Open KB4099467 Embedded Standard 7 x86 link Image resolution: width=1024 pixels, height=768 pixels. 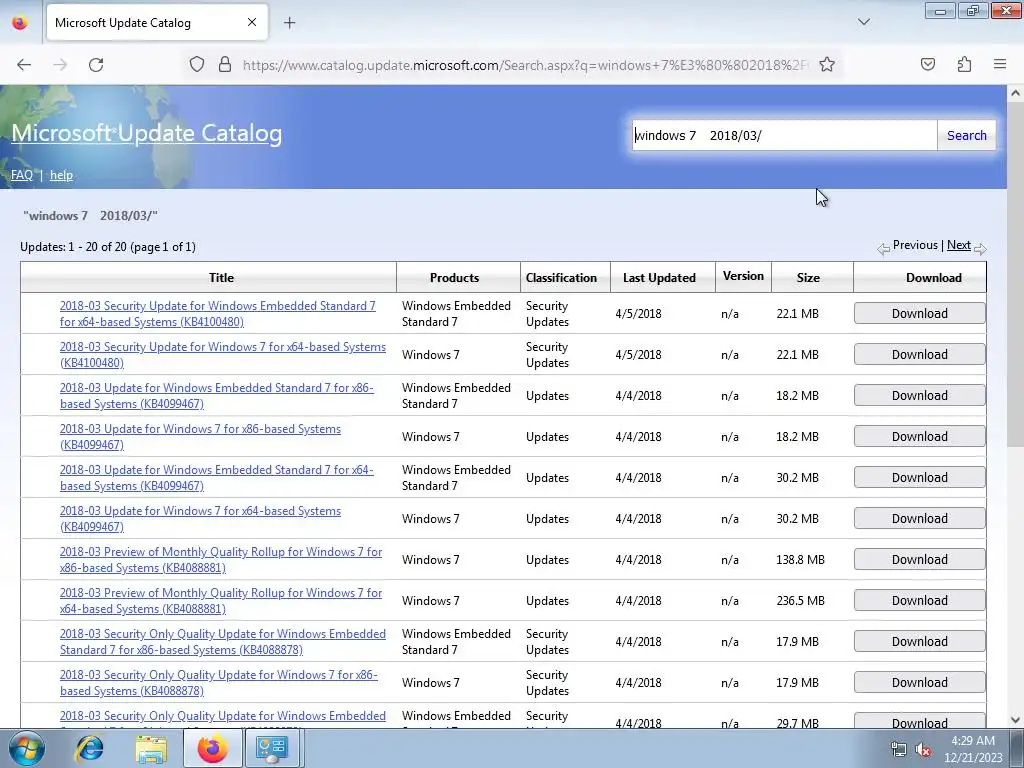click(217, 396)
